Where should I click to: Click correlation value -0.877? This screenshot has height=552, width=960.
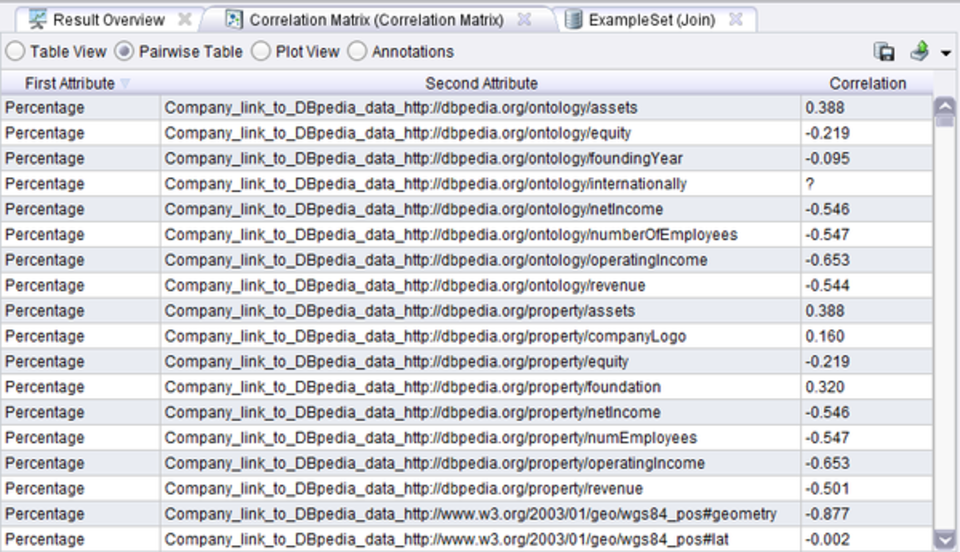pyautogui.click(x=827, y=514)
